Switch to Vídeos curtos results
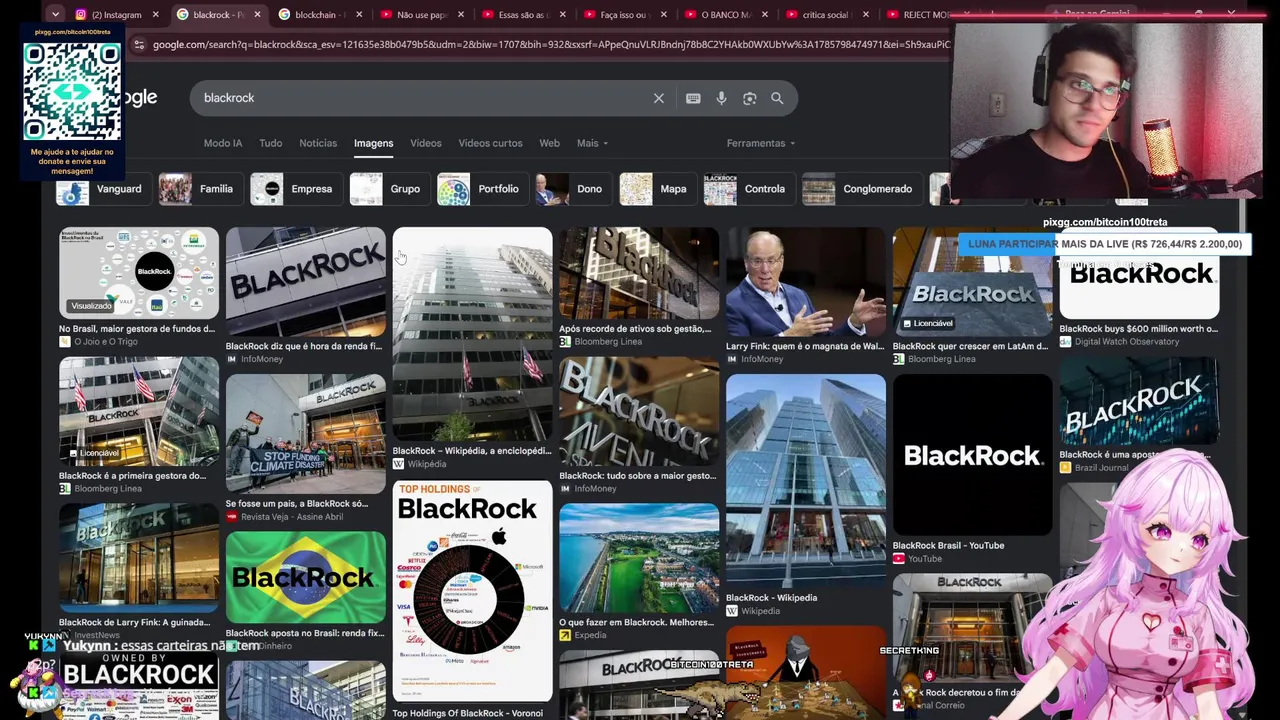The image size is (1280, 720). coord(490,143)
